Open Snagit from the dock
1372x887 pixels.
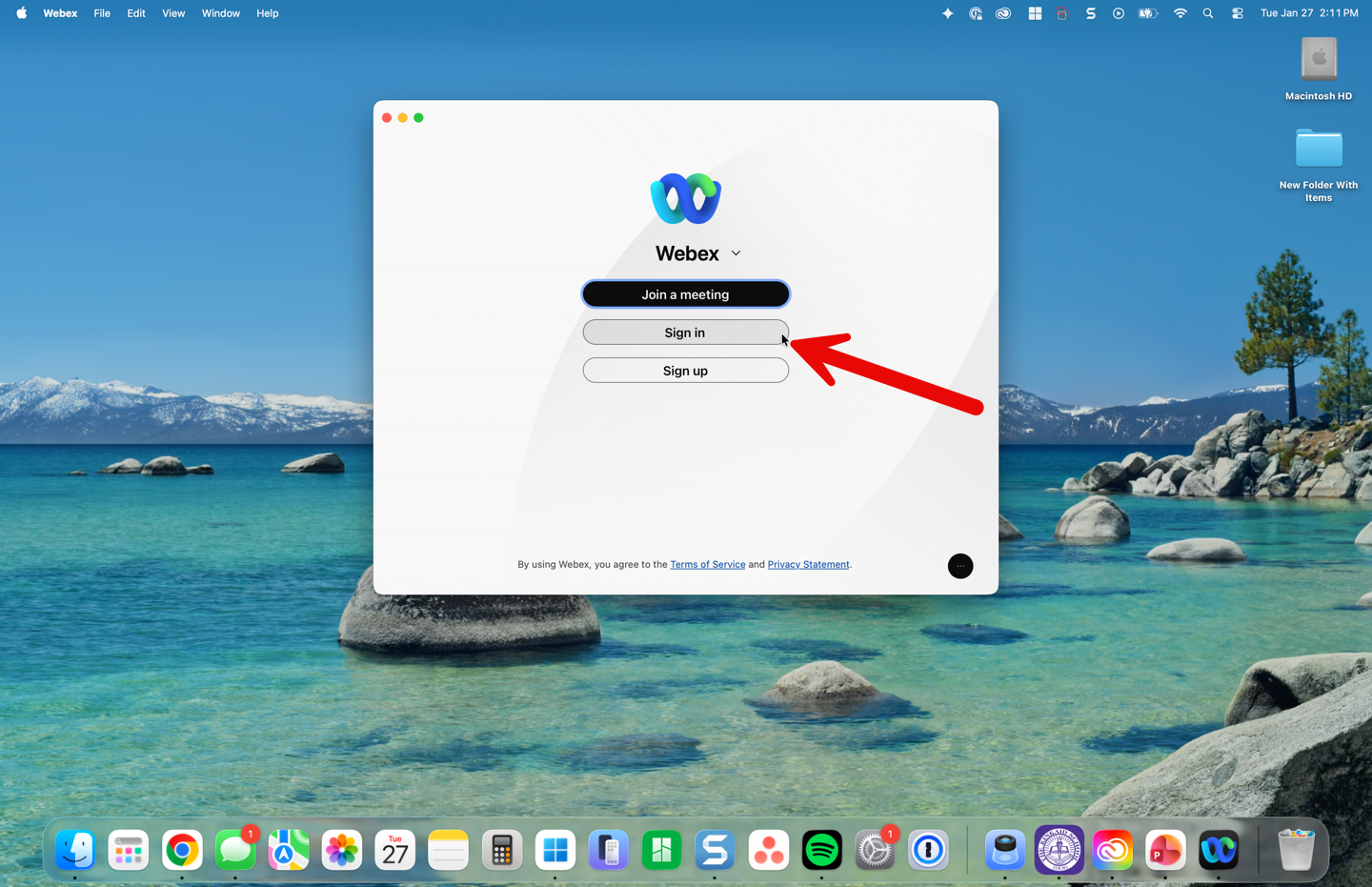click(x=716, y=850)
